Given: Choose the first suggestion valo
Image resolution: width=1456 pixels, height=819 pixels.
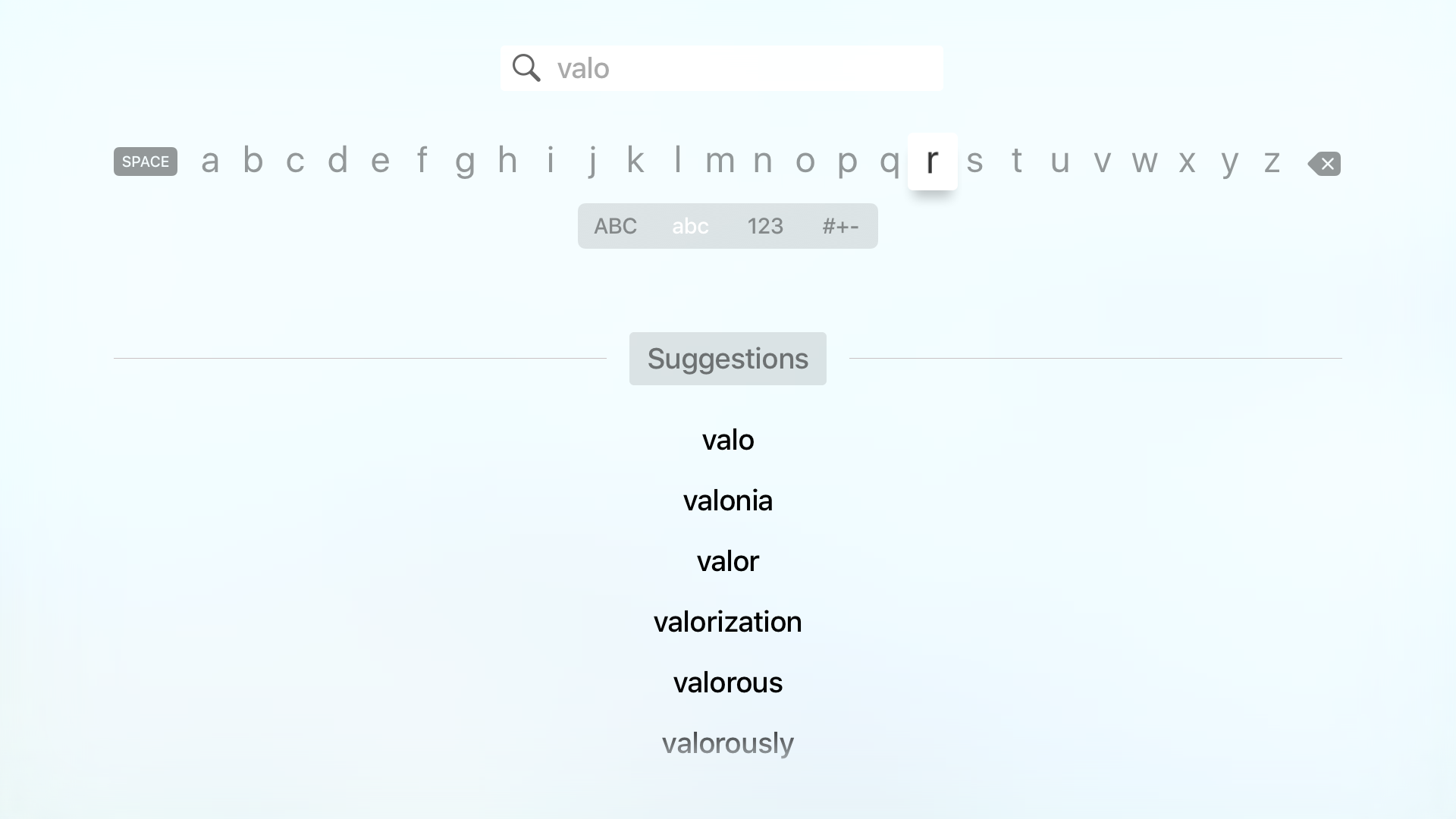Looking at the screenshot, I should coord(727,439).
